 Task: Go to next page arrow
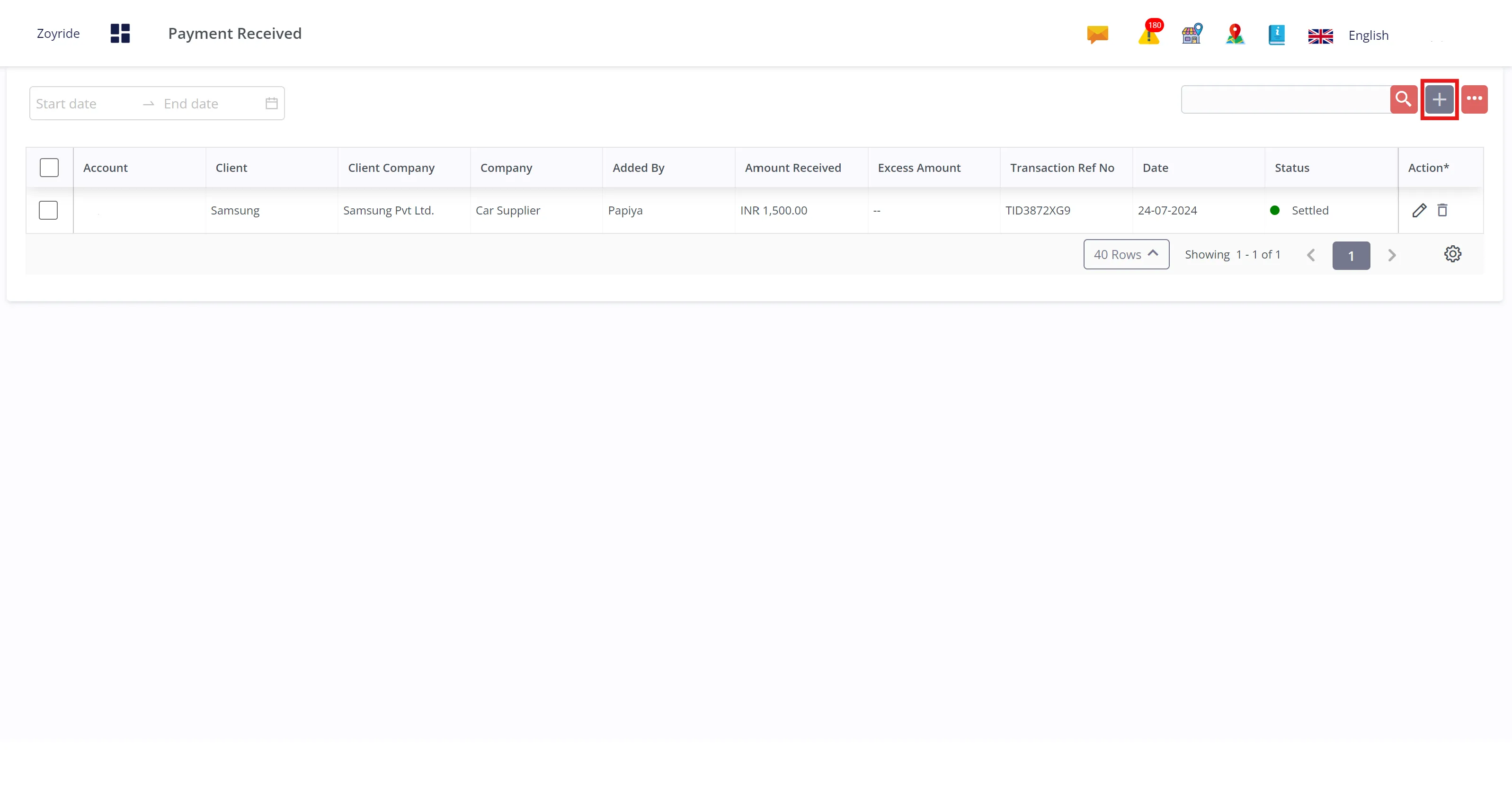pyautogui.click(x=1392, y=255)
